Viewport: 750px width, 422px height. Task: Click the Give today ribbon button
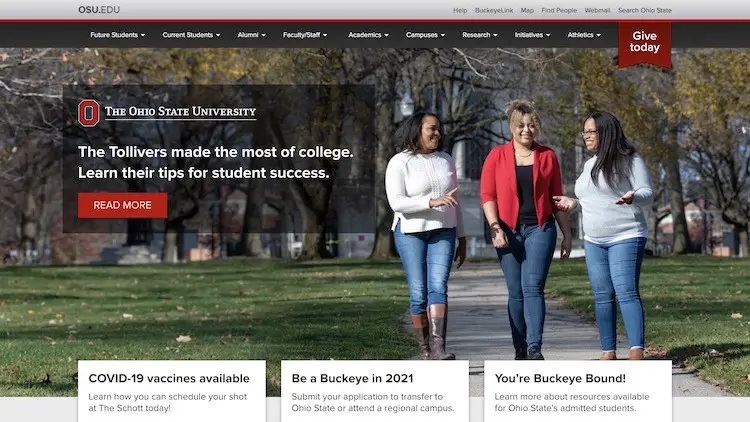(x=645, y=44)
